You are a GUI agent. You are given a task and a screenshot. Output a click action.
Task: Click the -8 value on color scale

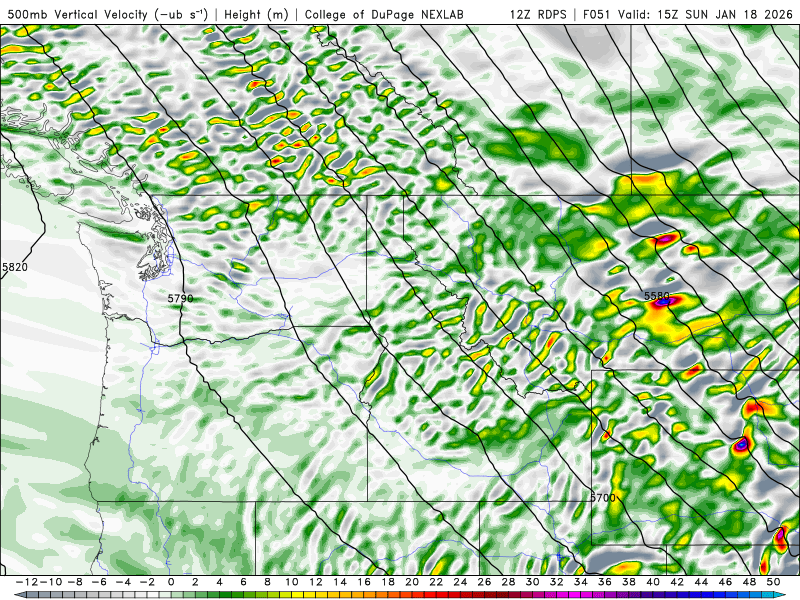(76, 582)
